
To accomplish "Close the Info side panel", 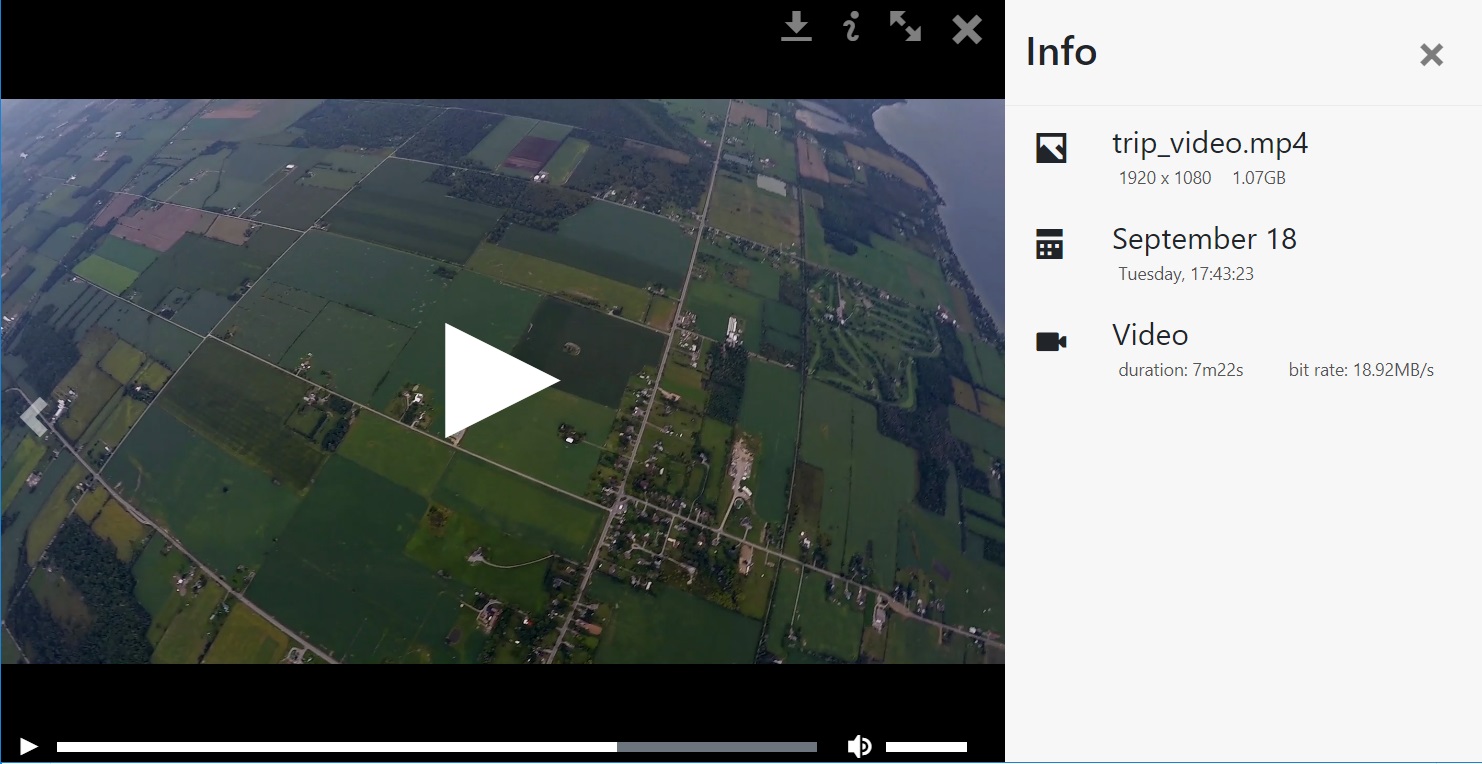I will [1431, 55].
